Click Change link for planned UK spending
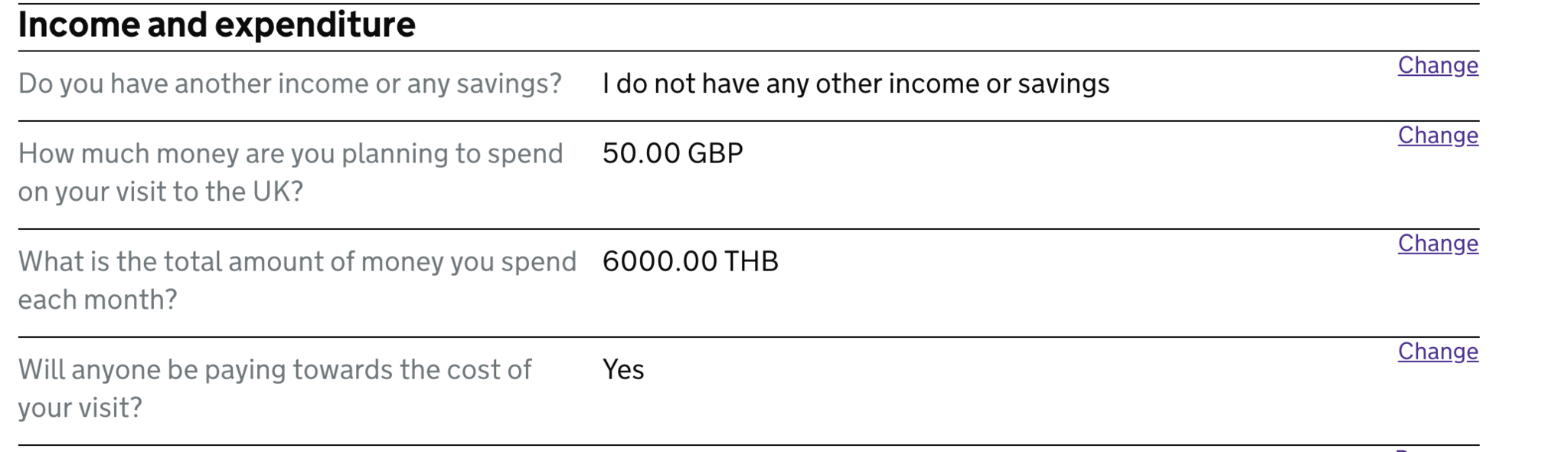The width and height of the screenshot is (1568, 452). [1438, 136]
